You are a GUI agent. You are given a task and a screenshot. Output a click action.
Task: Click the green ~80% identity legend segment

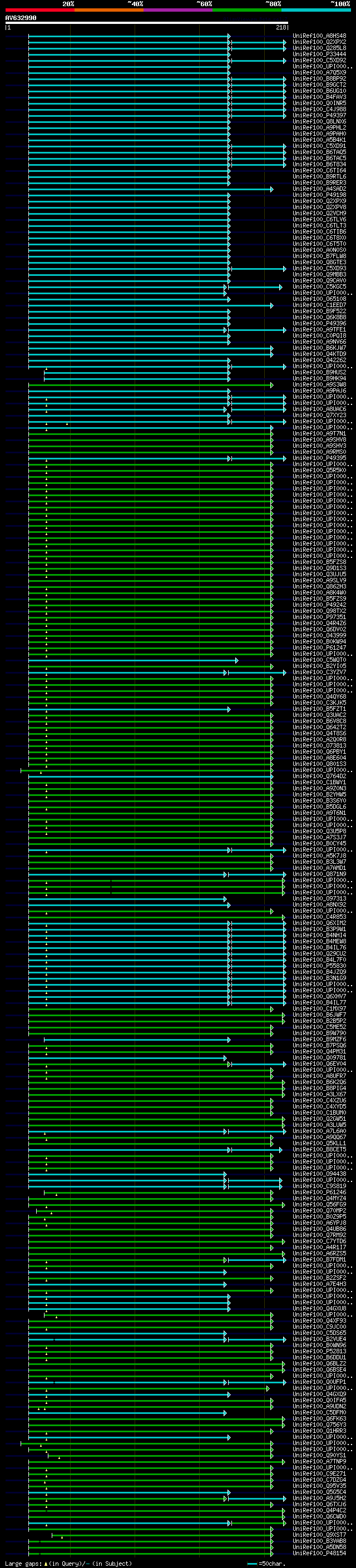coord(247,10)
